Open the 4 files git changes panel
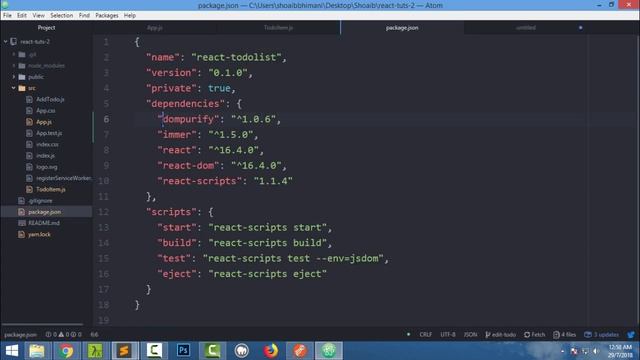Viewport: 640px width, 360px height. [564, 335]
